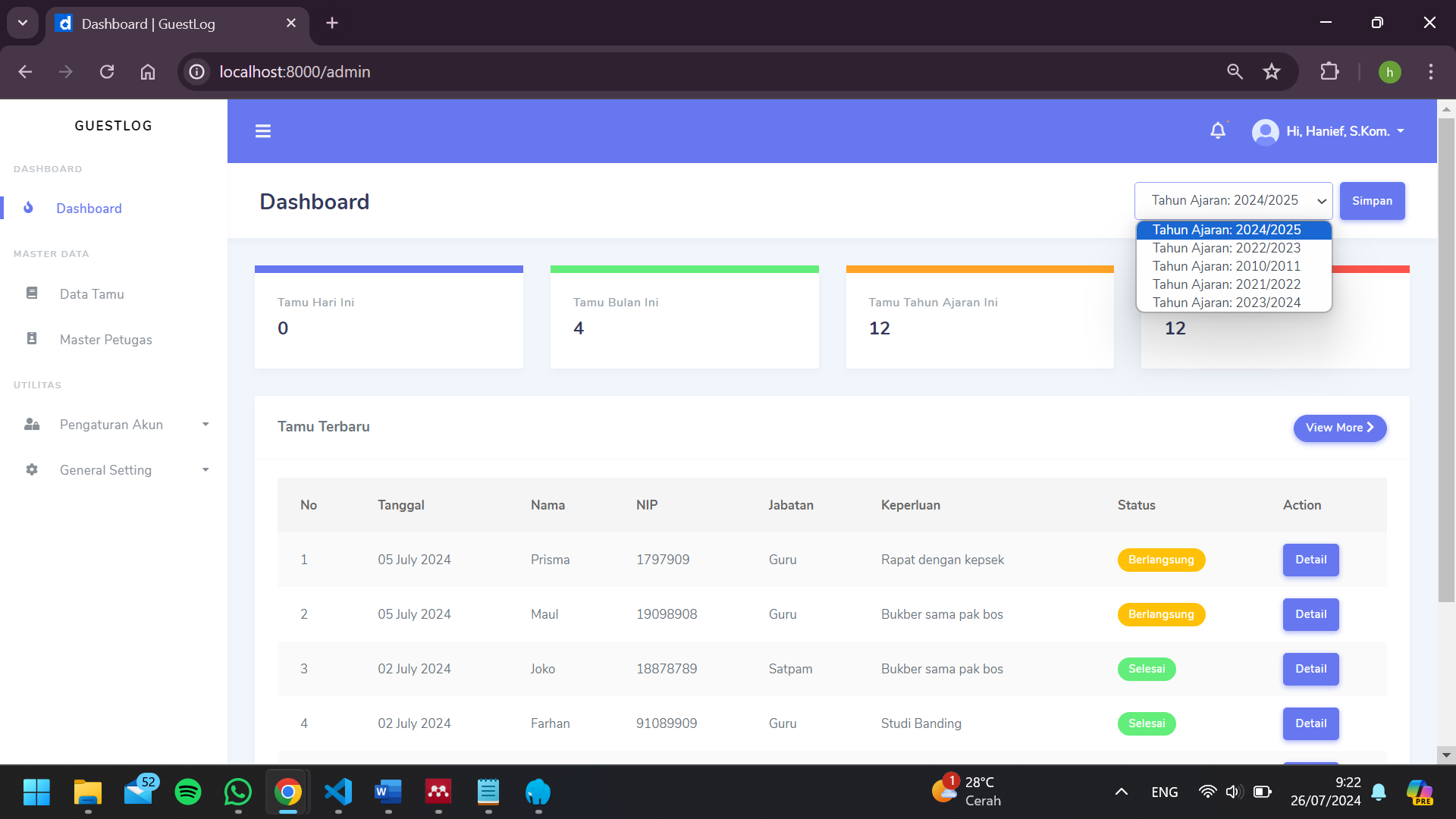The height and width of the screenshot is (819, 1456).
Task: Click the Data Tamu book icon
Action: (32, 293)
